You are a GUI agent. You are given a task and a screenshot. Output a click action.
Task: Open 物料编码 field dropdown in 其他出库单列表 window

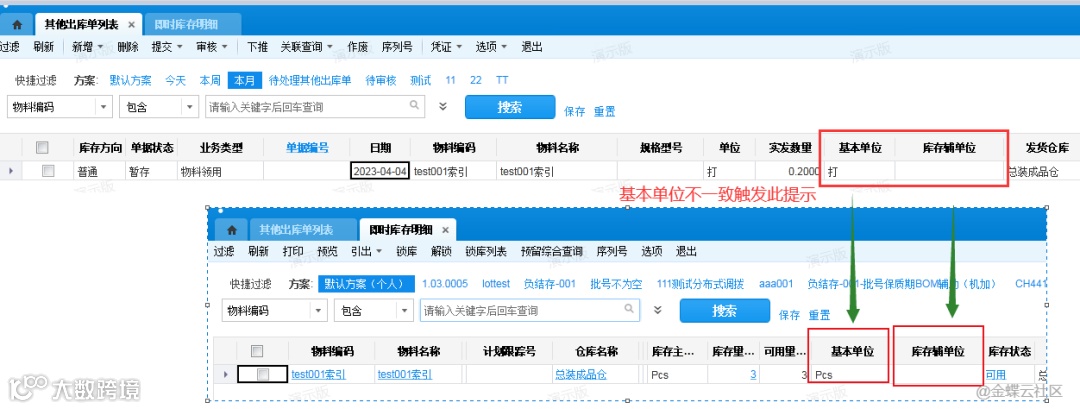pyautogui.click(x=103, y=107)
